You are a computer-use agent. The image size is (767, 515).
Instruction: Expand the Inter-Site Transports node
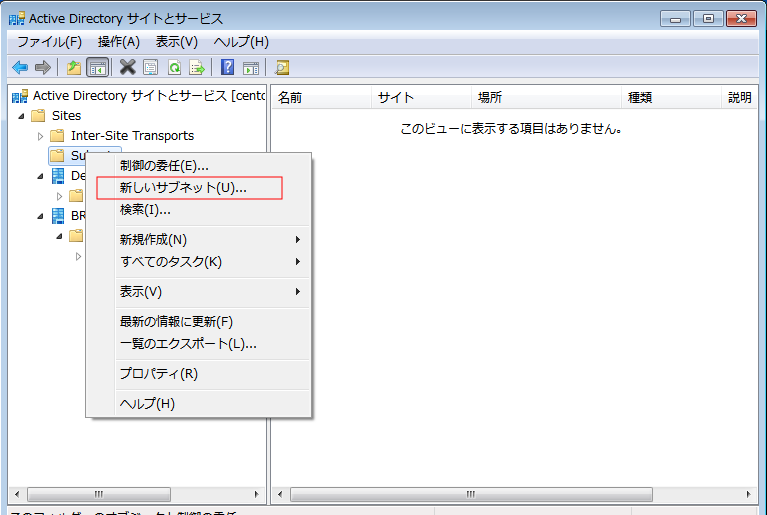[x=41, y=136]
